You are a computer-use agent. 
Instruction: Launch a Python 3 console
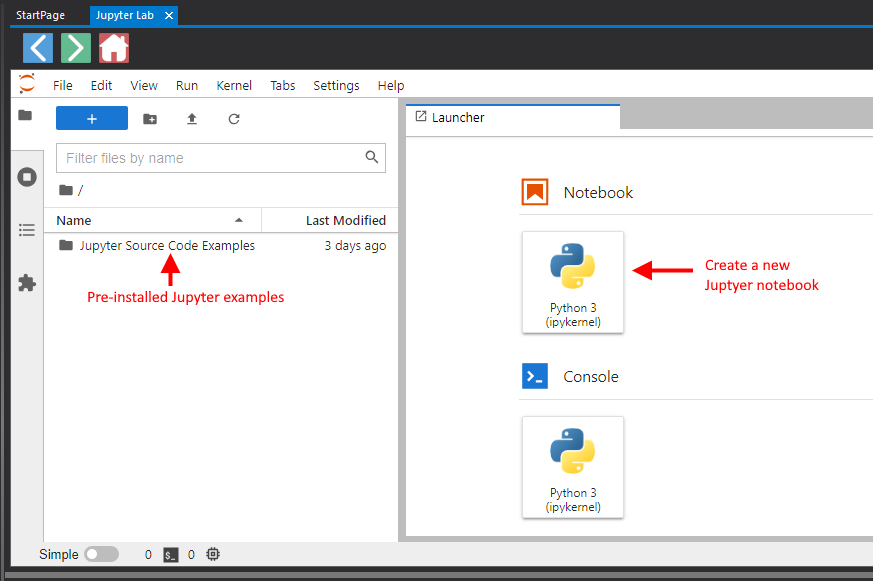[x=573, y=467]
